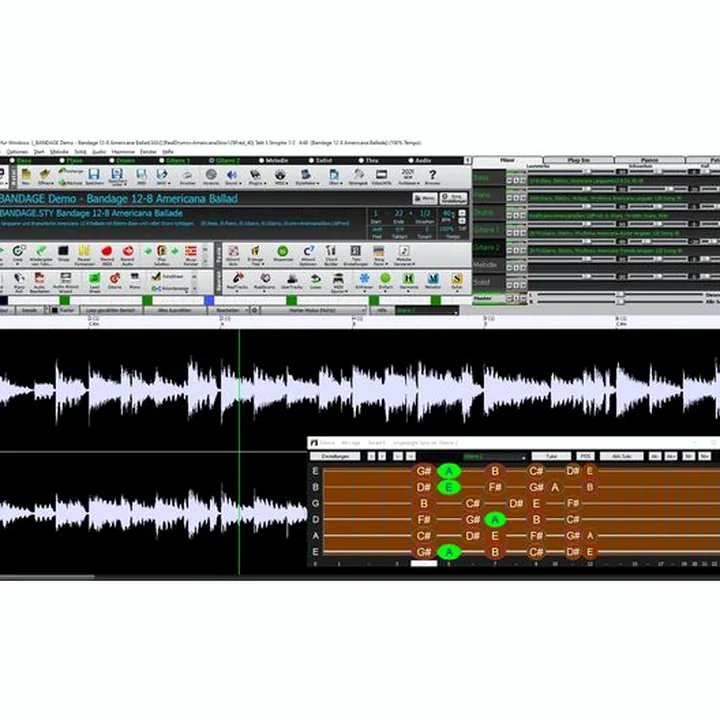Select the Piano track radio button
Viewport: 720px width, 720px height.
pyautogui.click(x=62, y=161)
